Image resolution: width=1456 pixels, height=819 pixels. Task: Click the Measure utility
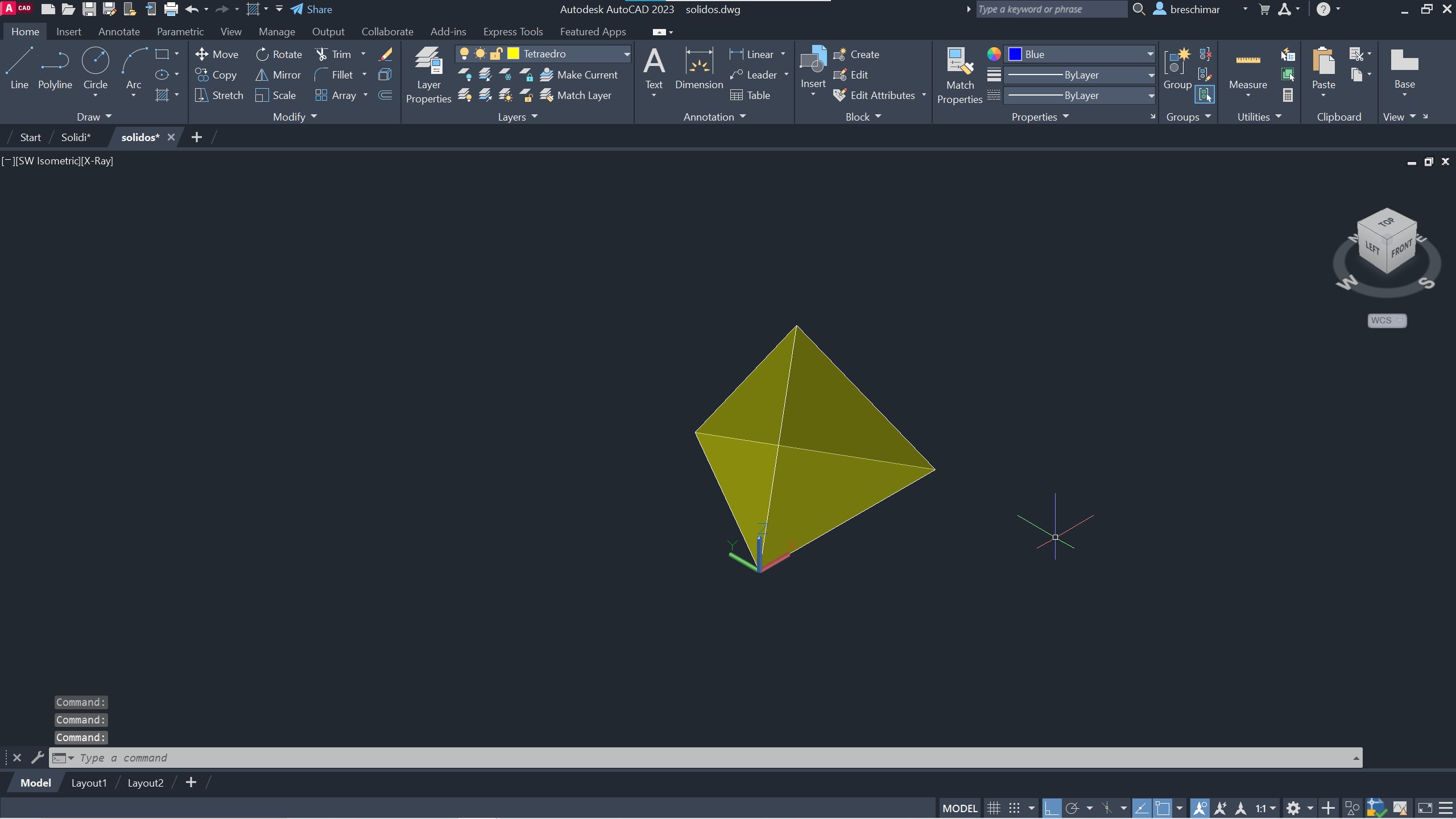pos(1248,69)
